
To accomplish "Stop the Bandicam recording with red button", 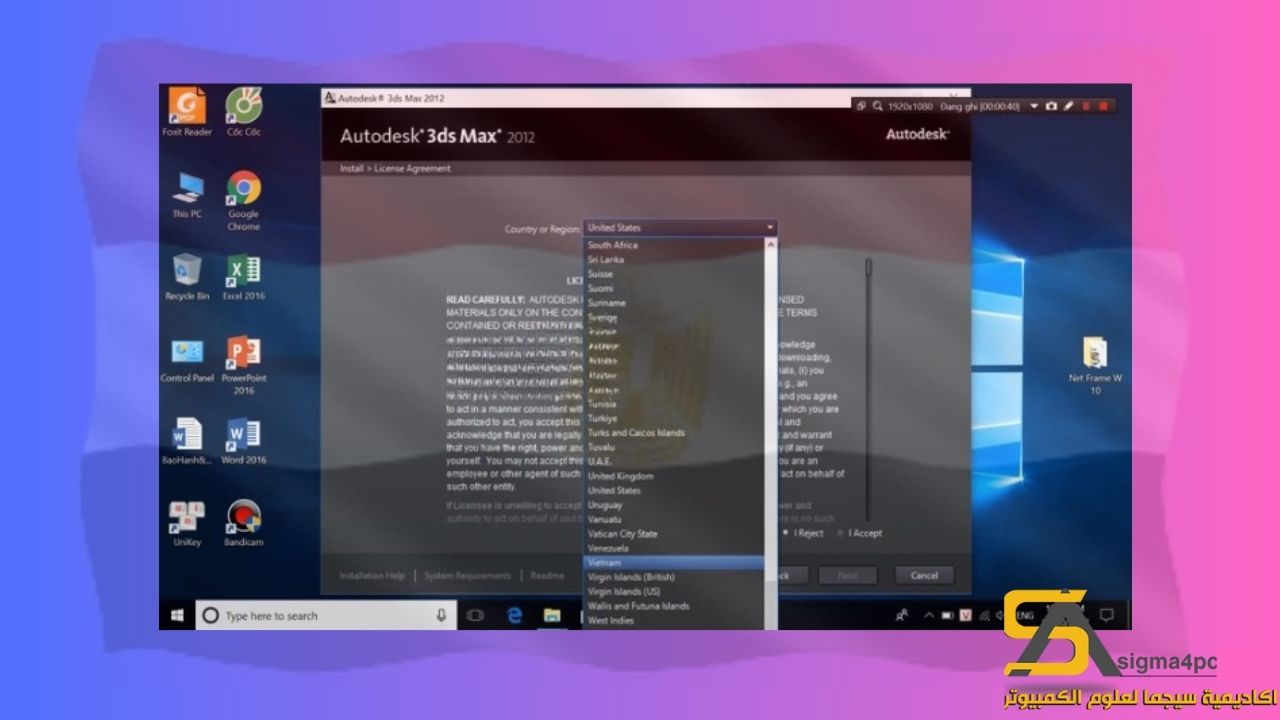I will pyautogui.click(x=1103, y=106).
